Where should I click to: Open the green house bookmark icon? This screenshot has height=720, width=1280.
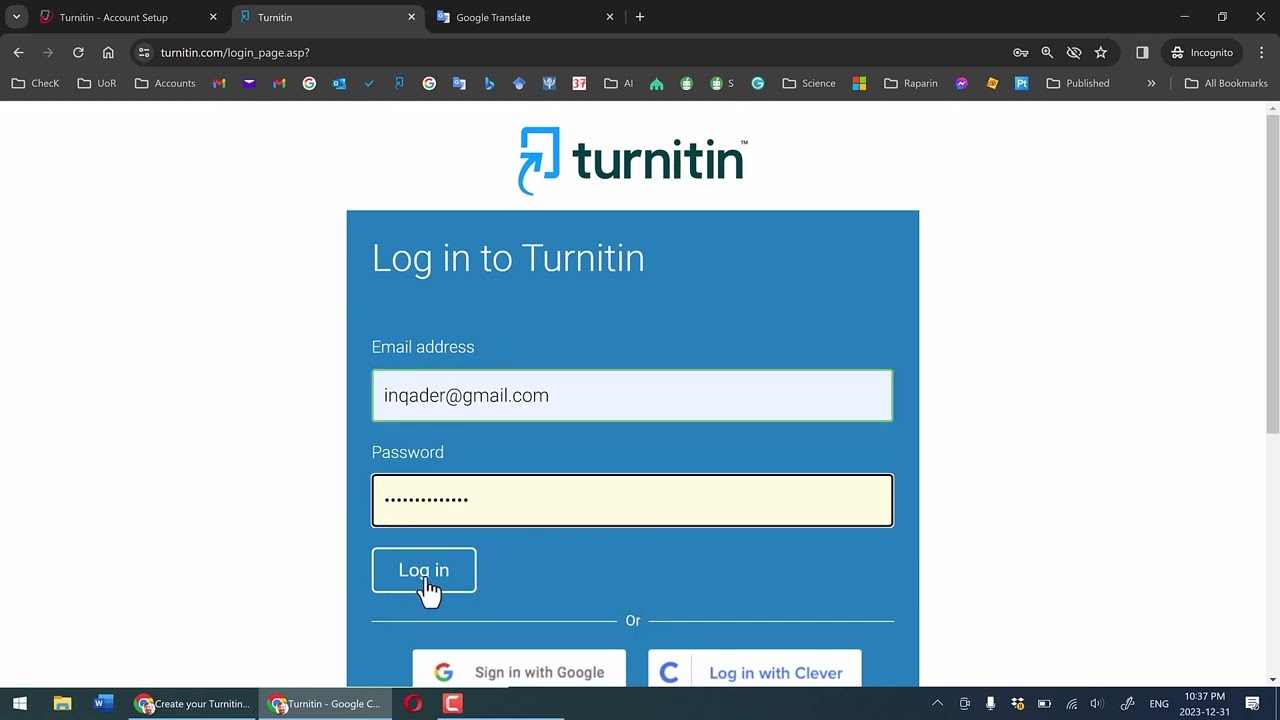[656, 83]
